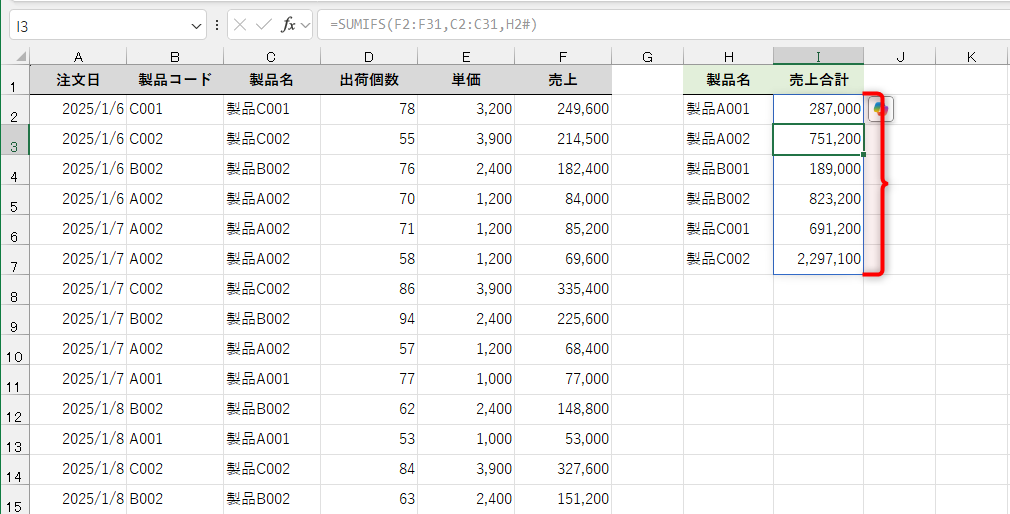Select sales cell 249,600
This screenshot has height=514, width=1010.
564,109
